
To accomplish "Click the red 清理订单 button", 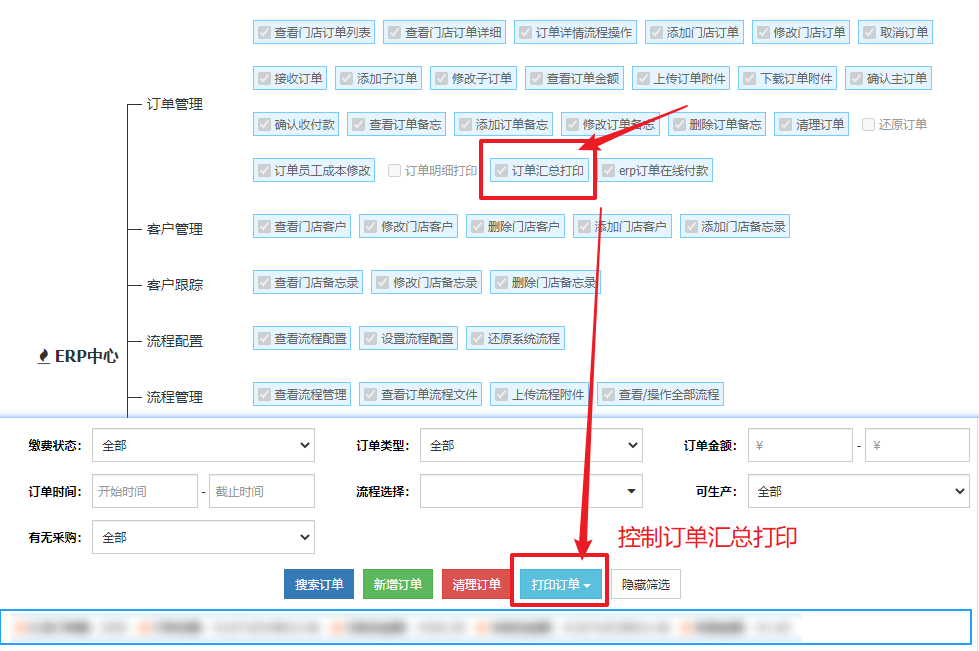I will [x=476, y=585].
